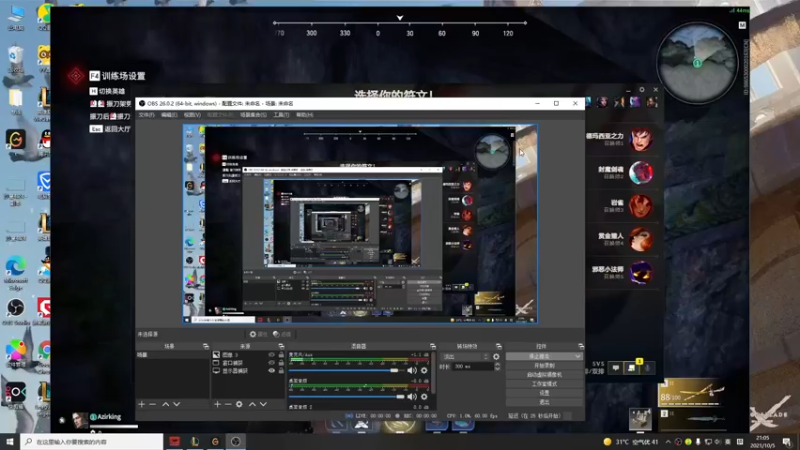Open the scene transition type dropdown
Image resolution: width=800 pixels, height=450 pixels.
tap(465, 357)
